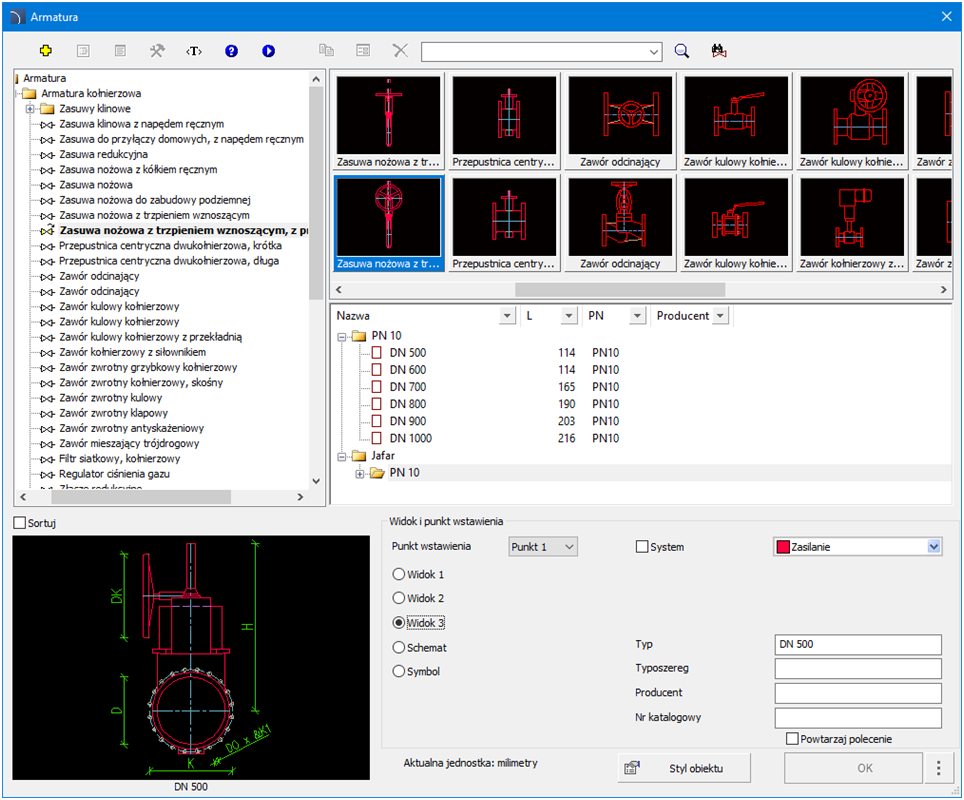Click the X delete icon in toolbar
Viewport: 964px width, 800px height.
coord(400,50)
